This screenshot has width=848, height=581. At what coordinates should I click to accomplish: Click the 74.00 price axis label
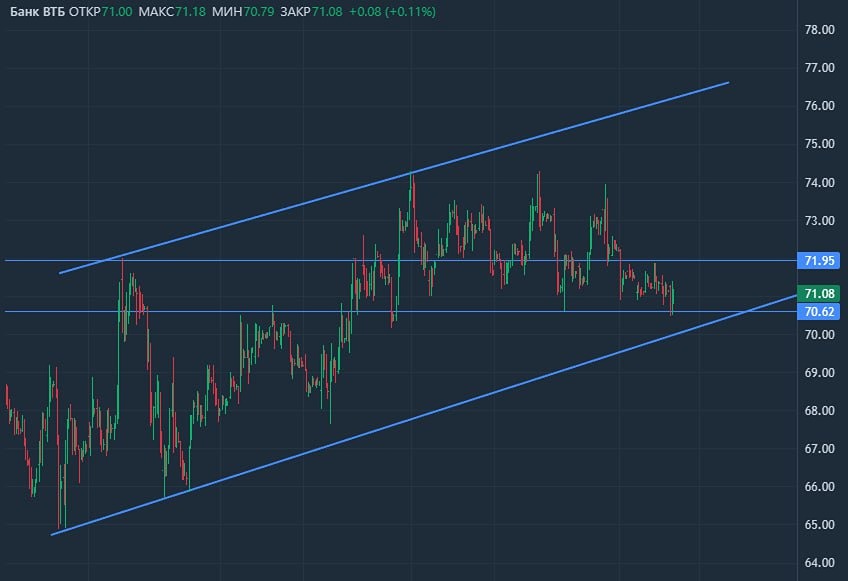(x=819, y=183)
